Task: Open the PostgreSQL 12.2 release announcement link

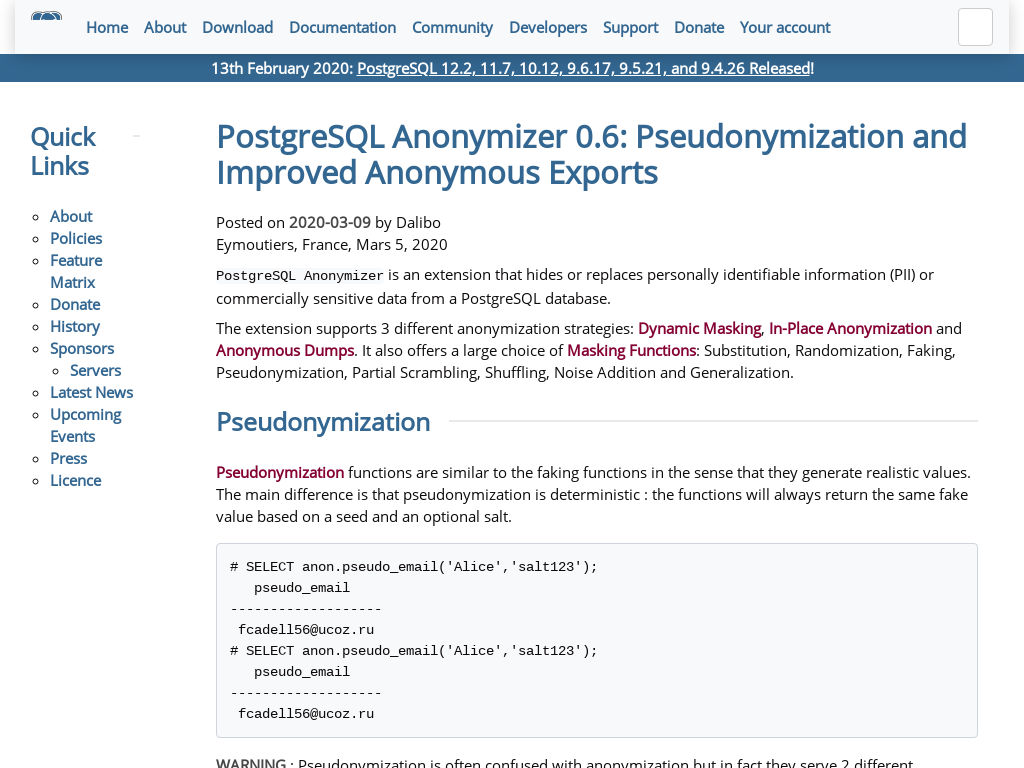Action: tap(584, 68)
